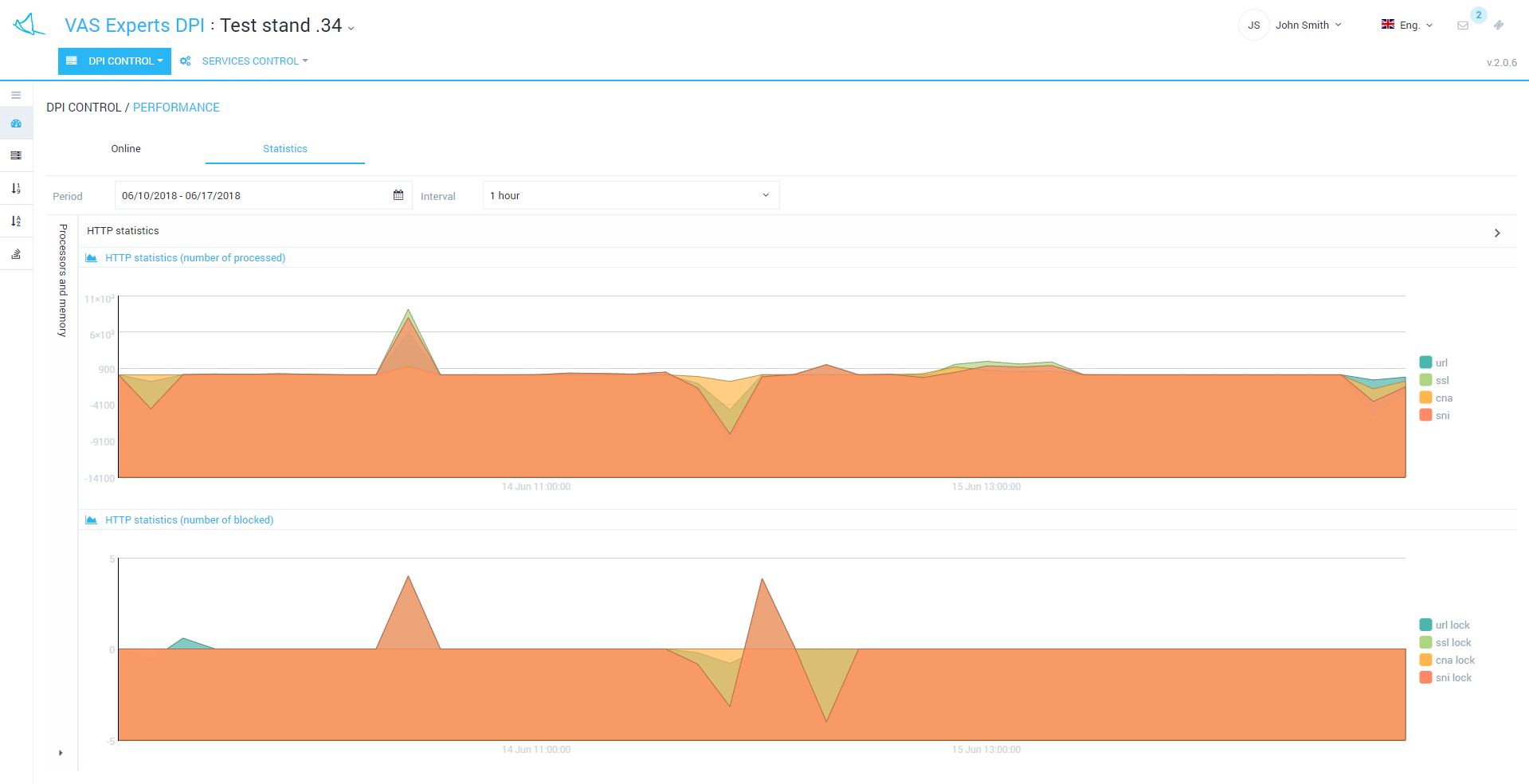Open the DPI CONTROL menu
The image size is (1529, 784).
click(x=115, y=61)
